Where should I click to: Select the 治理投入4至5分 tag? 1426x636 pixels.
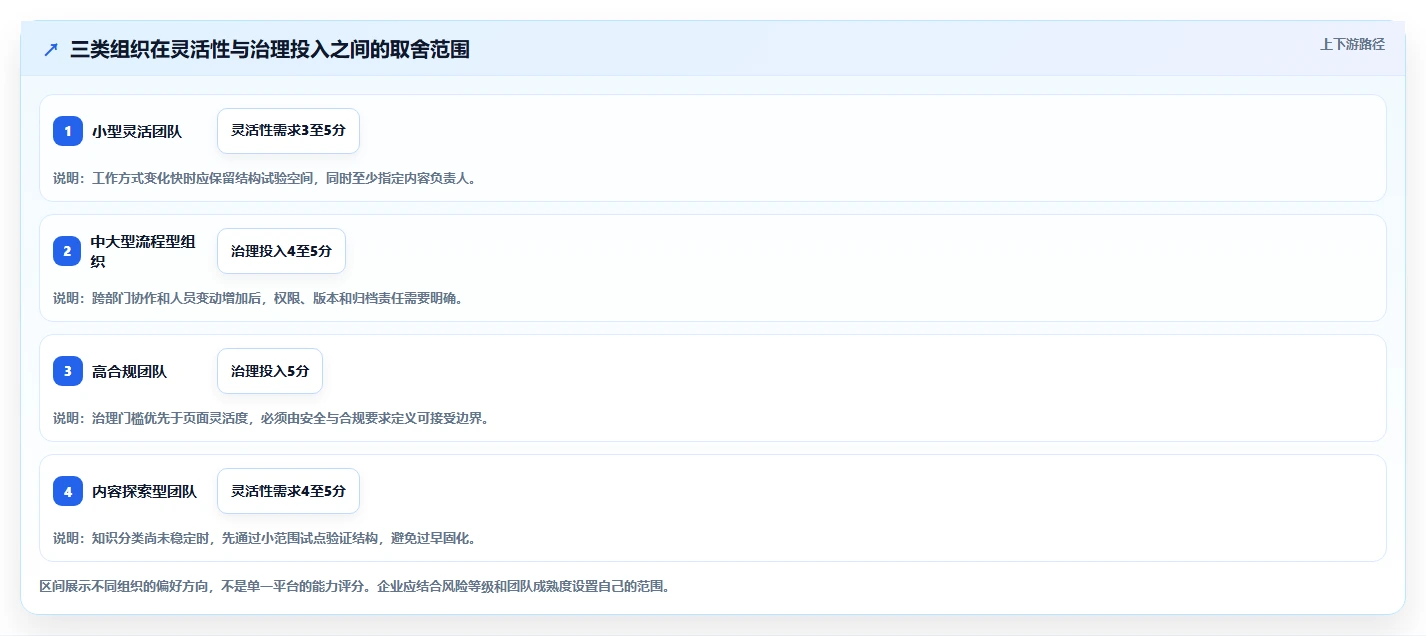point(281,251)
